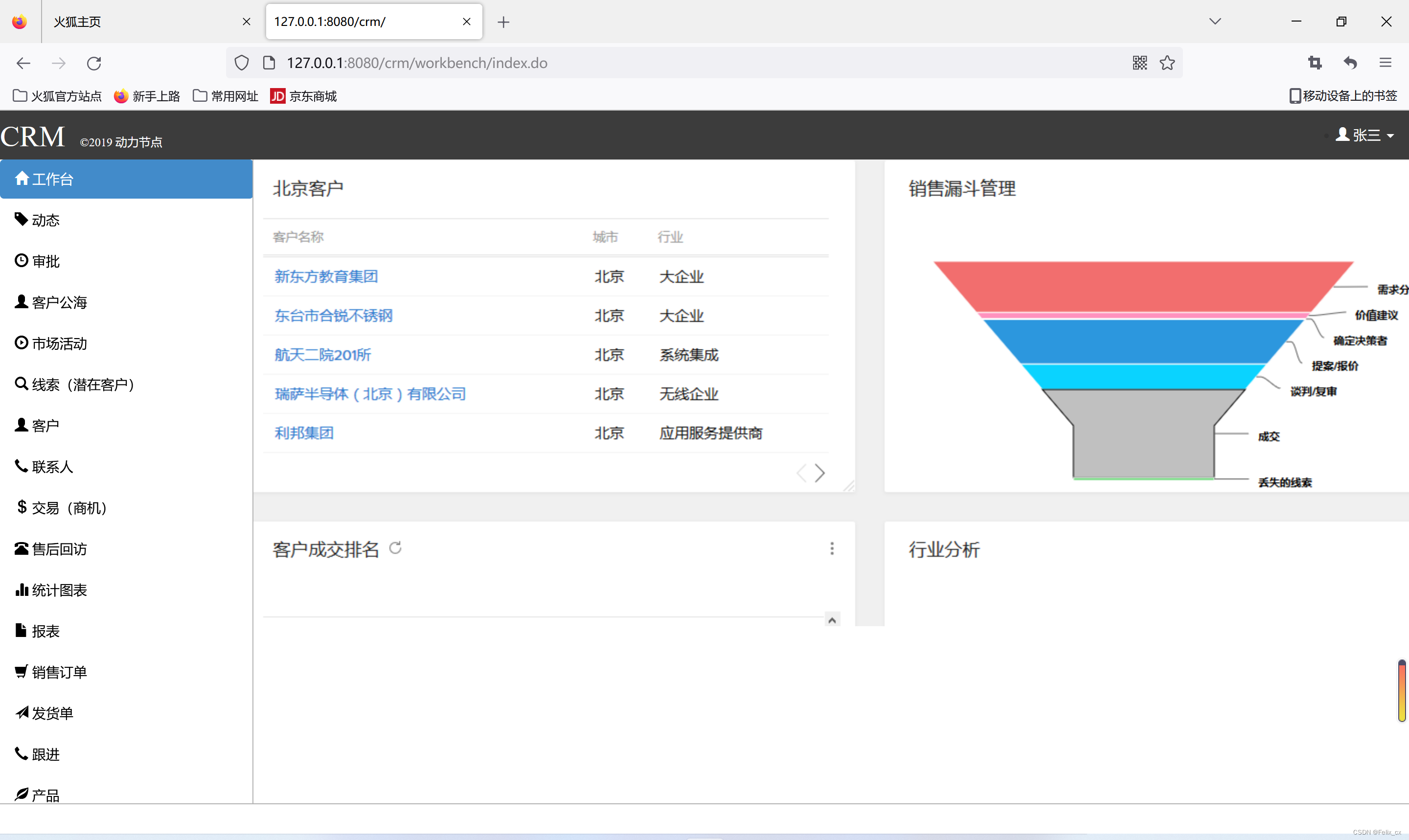This screenshot has width=1409, height=840.
Task: Go to previous page of 北京客户 list
Action: point(801,473)
